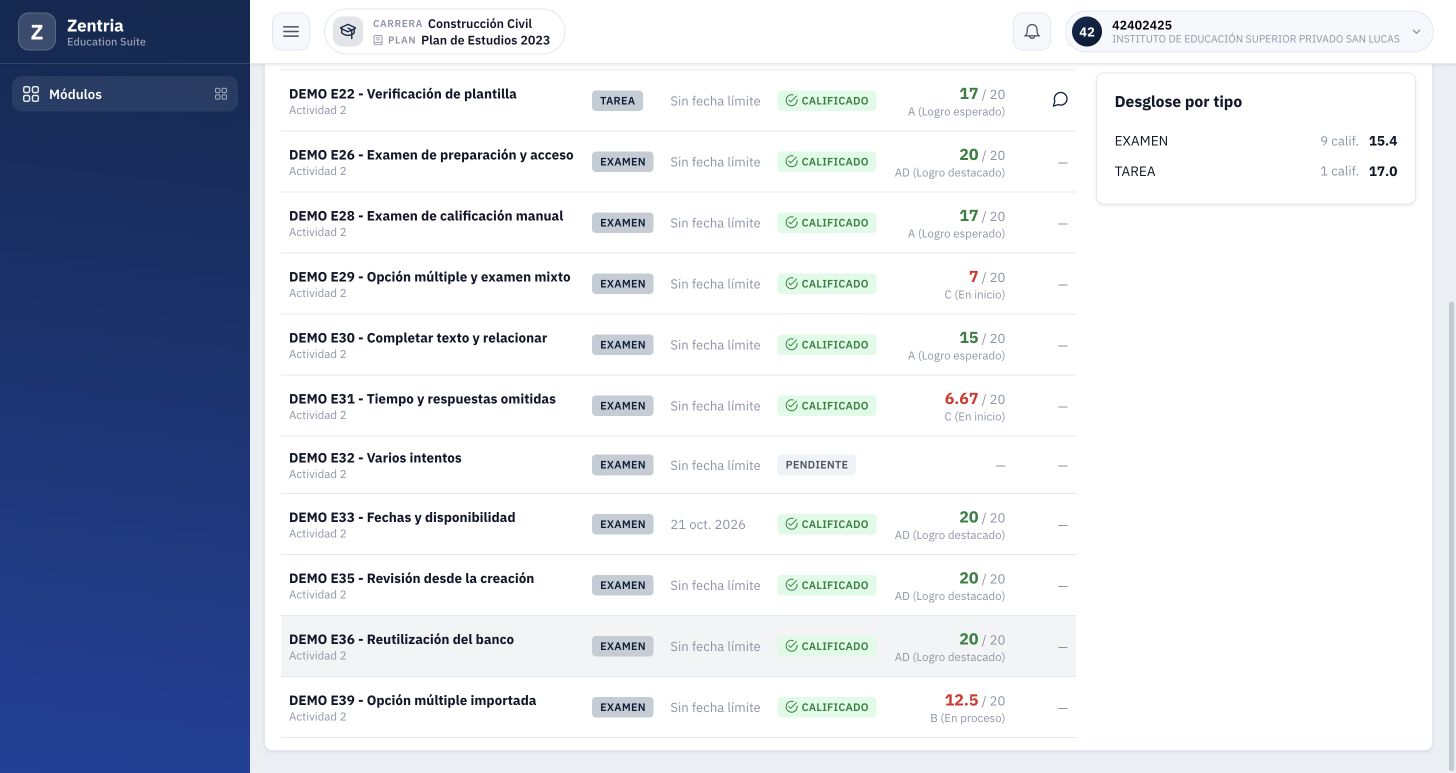Click the Plan de Estudios 2023 label
The image size is (1456, 773).
tap(485, 41)
